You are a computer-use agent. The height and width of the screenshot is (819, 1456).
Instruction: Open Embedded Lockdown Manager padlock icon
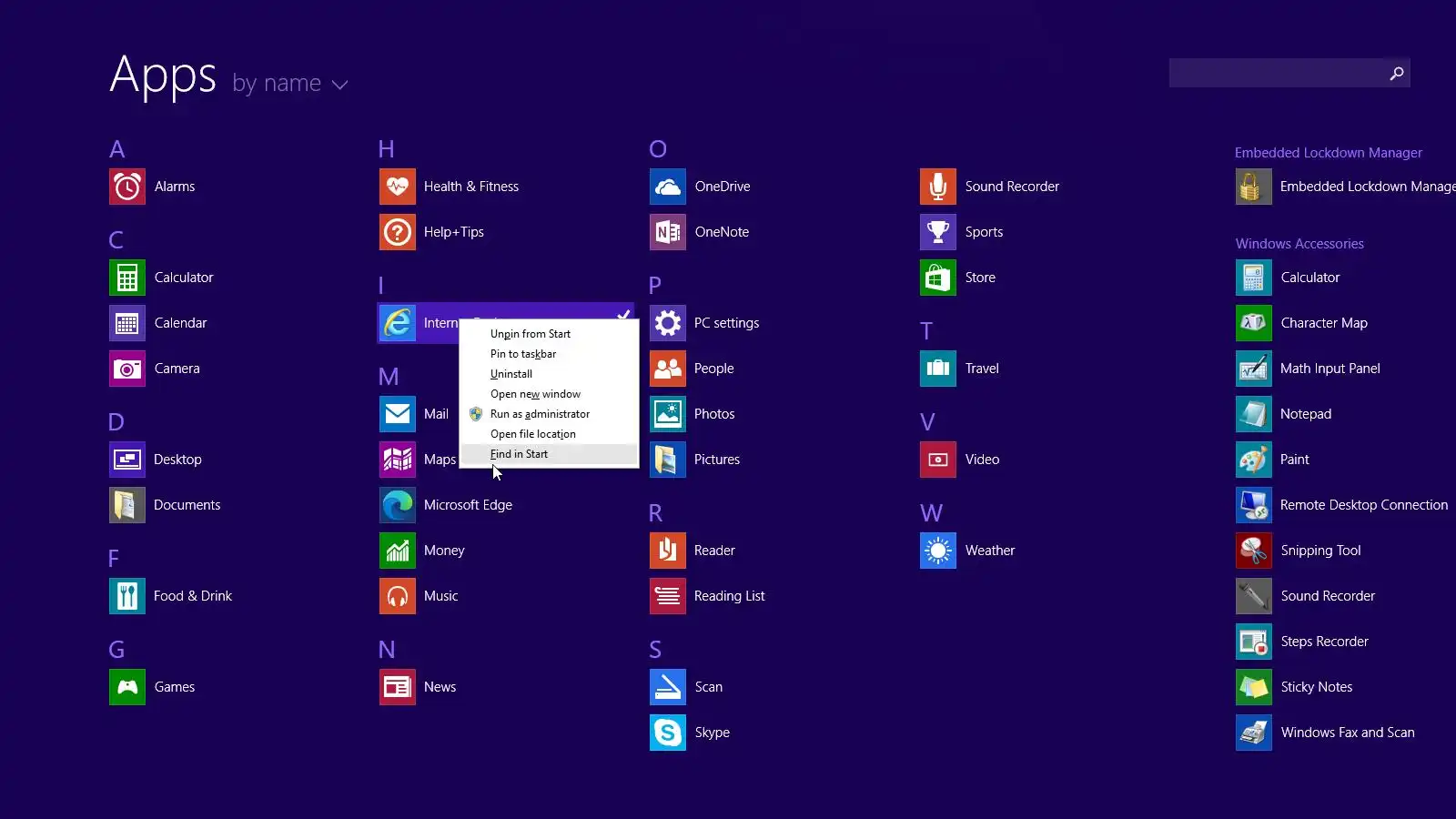tap(1254, 187)
